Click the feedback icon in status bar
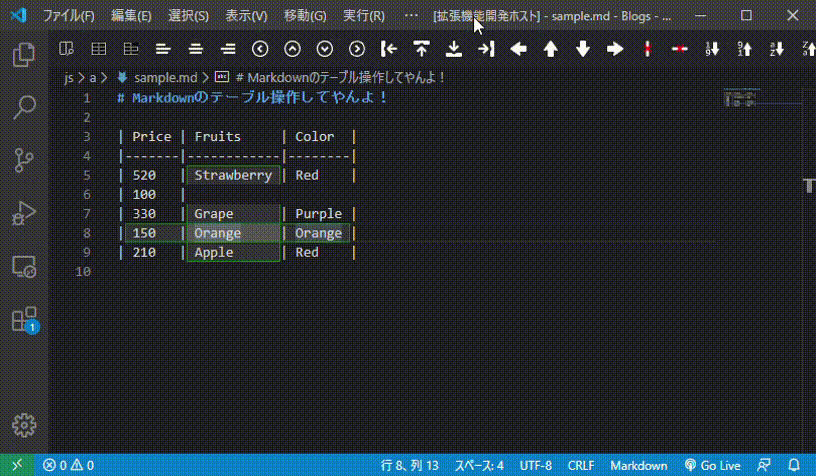 click(x=764, y=465)
